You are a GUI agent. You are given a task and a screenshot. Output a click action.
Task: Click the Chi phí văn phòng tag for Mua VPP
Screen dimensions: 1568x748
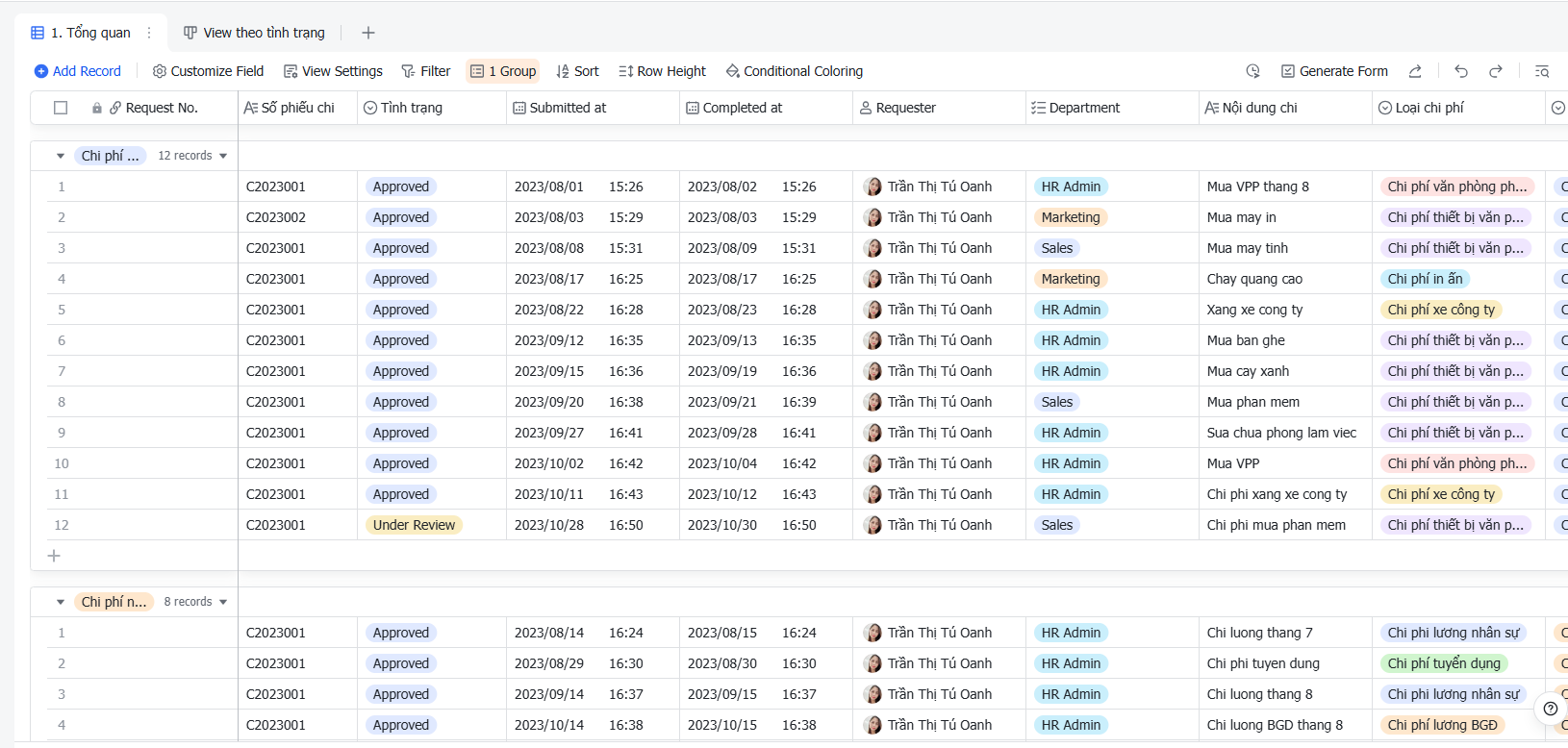pyautogui.click(x=1456, y=463)
